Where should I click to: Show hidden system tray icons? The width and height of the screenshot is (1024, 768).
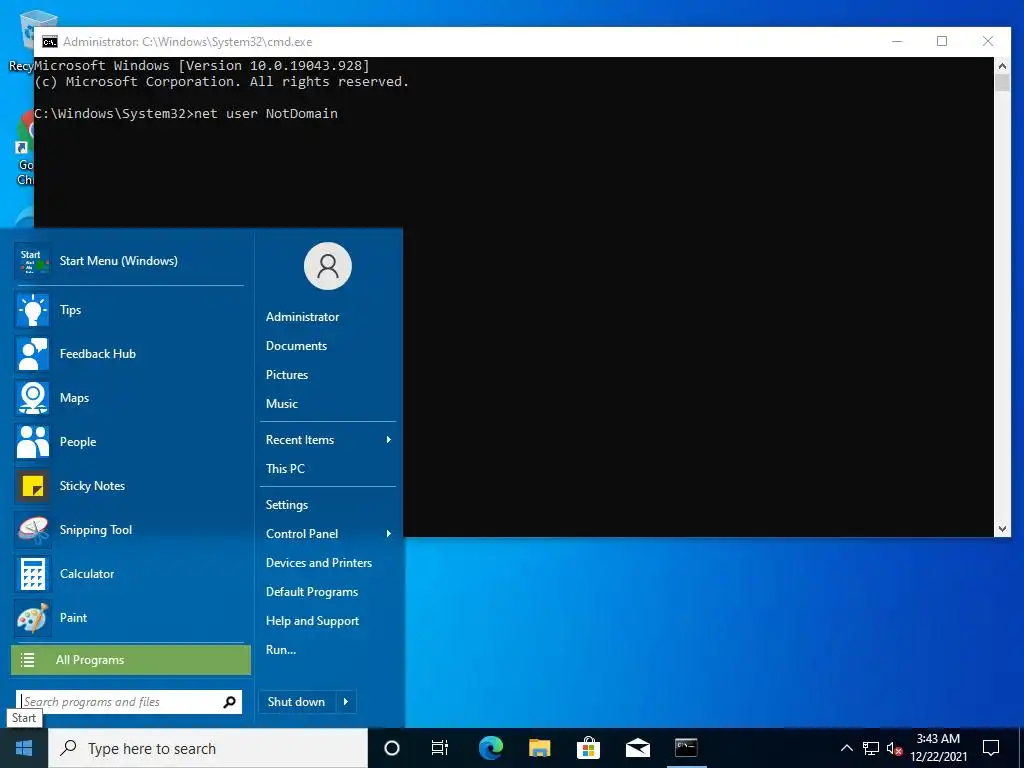[846, 748]
